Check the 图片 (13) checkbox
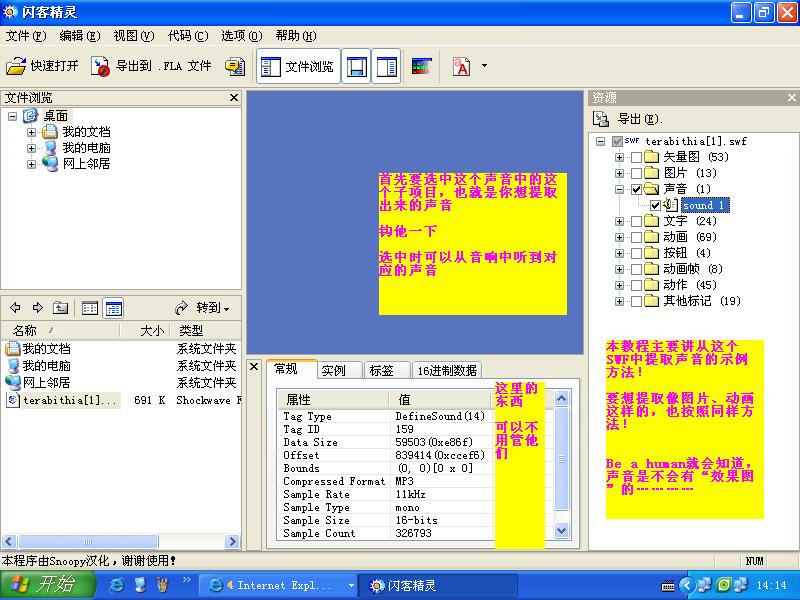The width and height of the screenshot is (800, 600). click(x=636, y=173)
